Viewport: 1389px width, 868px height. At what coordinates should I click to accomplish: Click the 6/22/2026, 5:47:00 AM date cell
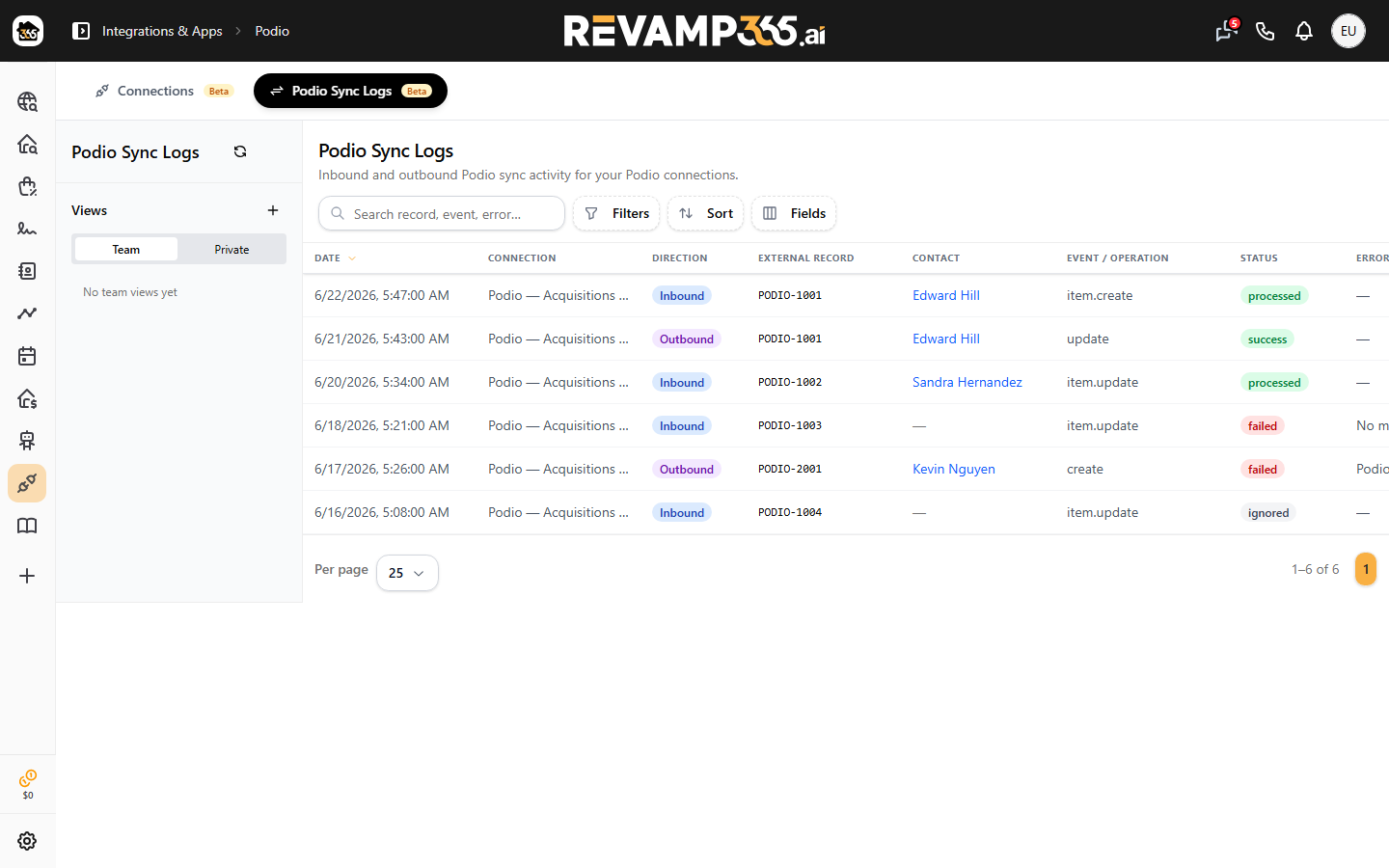pyautogui.click(x=382, y=295)
